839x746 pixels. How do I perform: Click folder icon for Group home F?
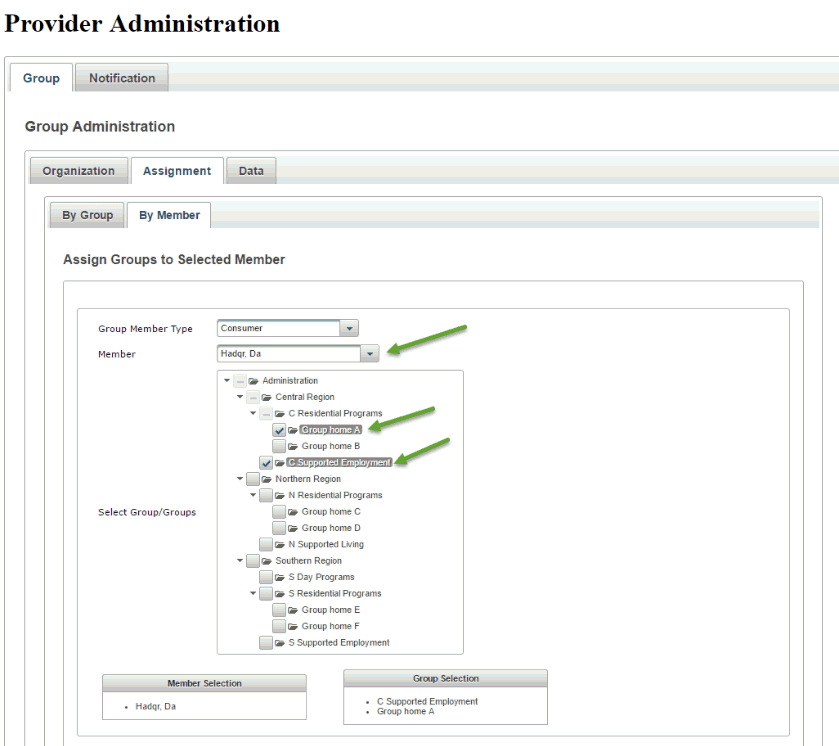(293, 626)
